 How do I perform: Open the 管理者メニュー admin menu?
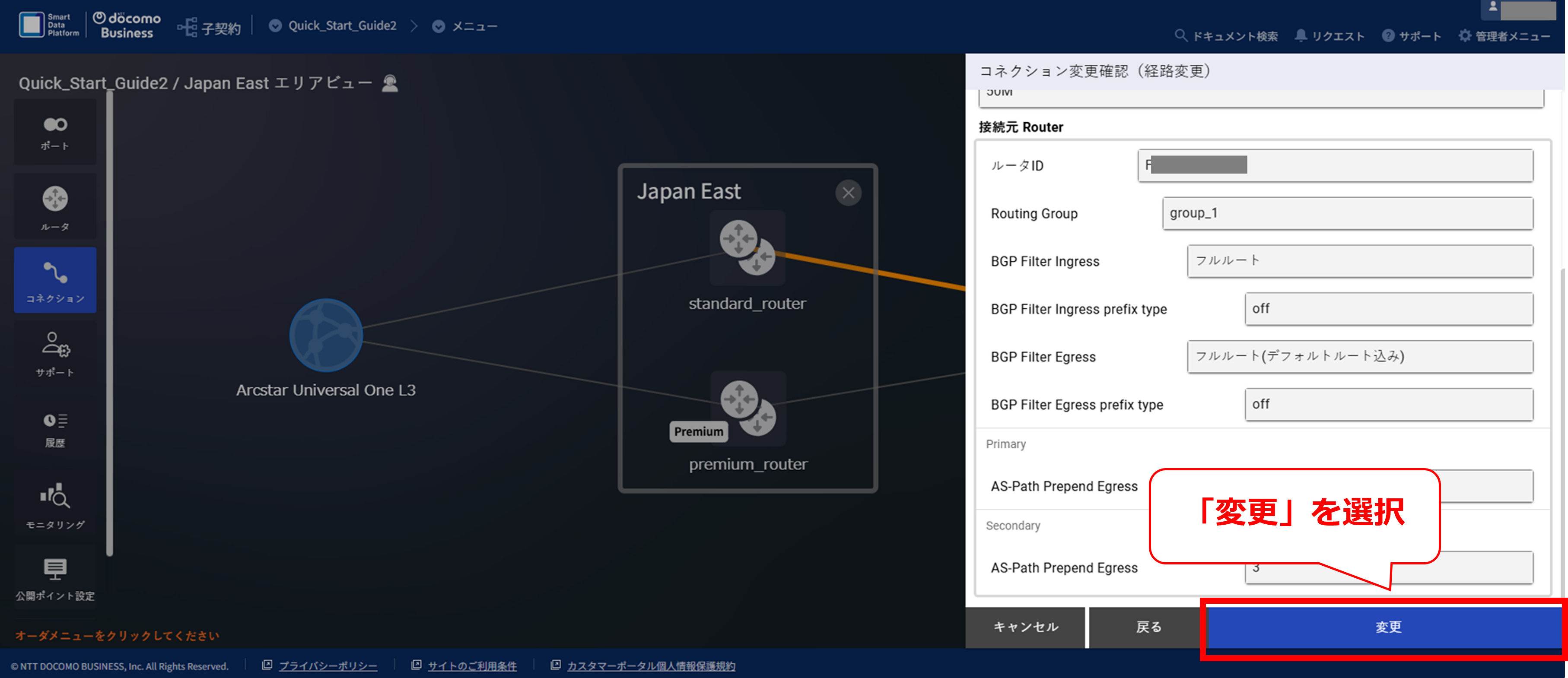tap(1504, 36)
